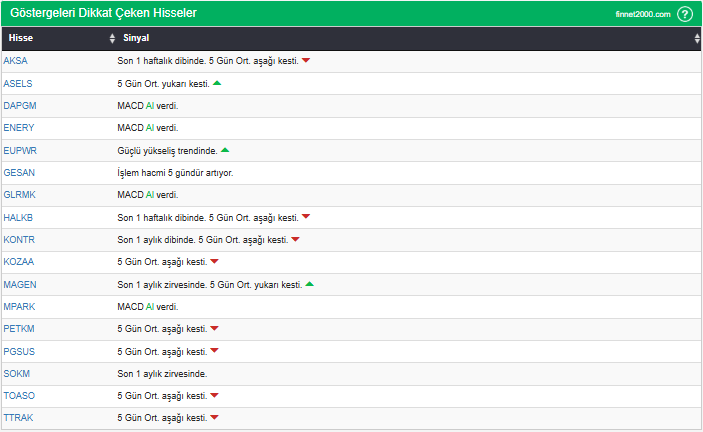The width and height of the screenshot is (703, 432).
Task: Select ASELS stock ticker
Action: click(17, 83)
